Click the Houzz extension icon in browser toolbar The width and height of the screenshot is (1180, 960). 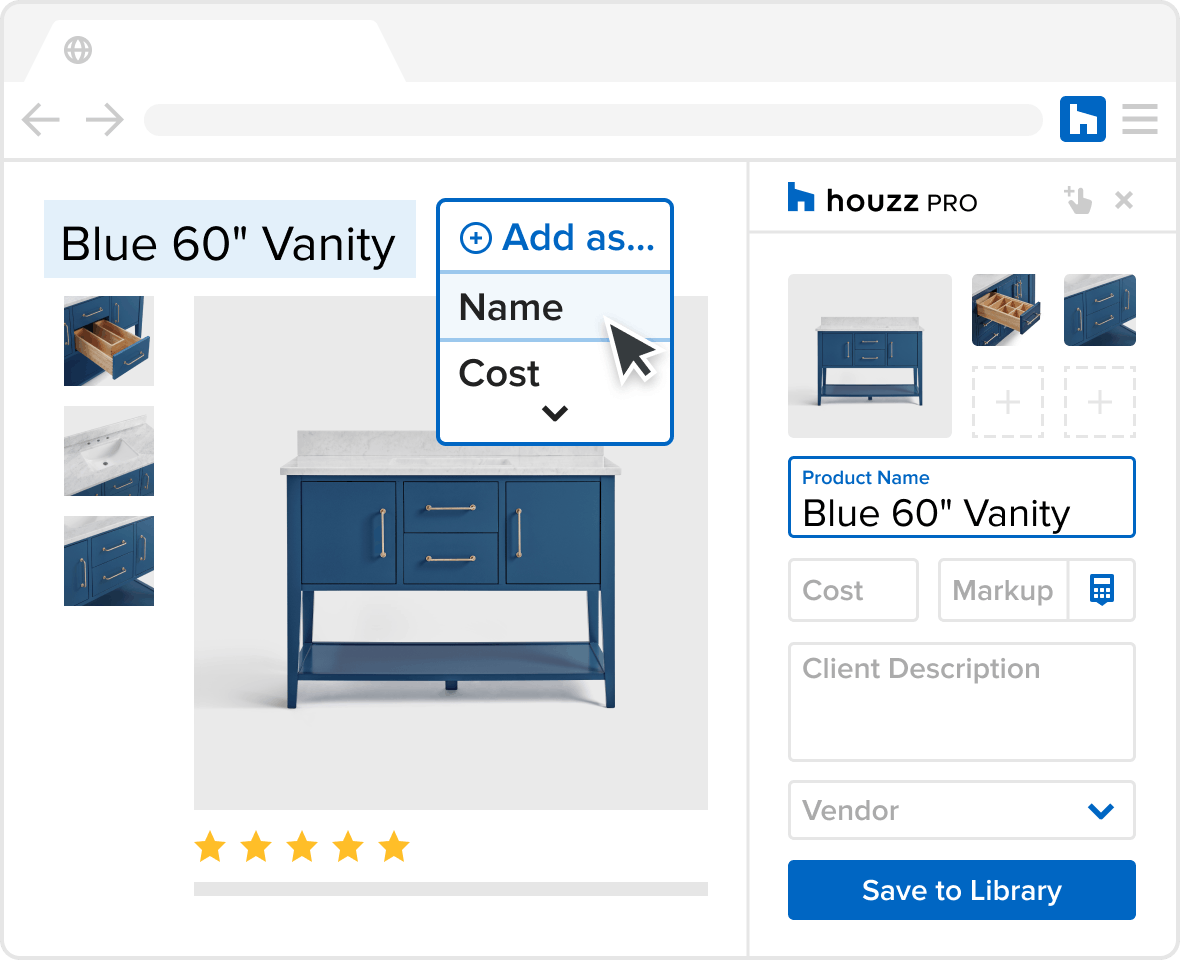tap(1082, 119)
